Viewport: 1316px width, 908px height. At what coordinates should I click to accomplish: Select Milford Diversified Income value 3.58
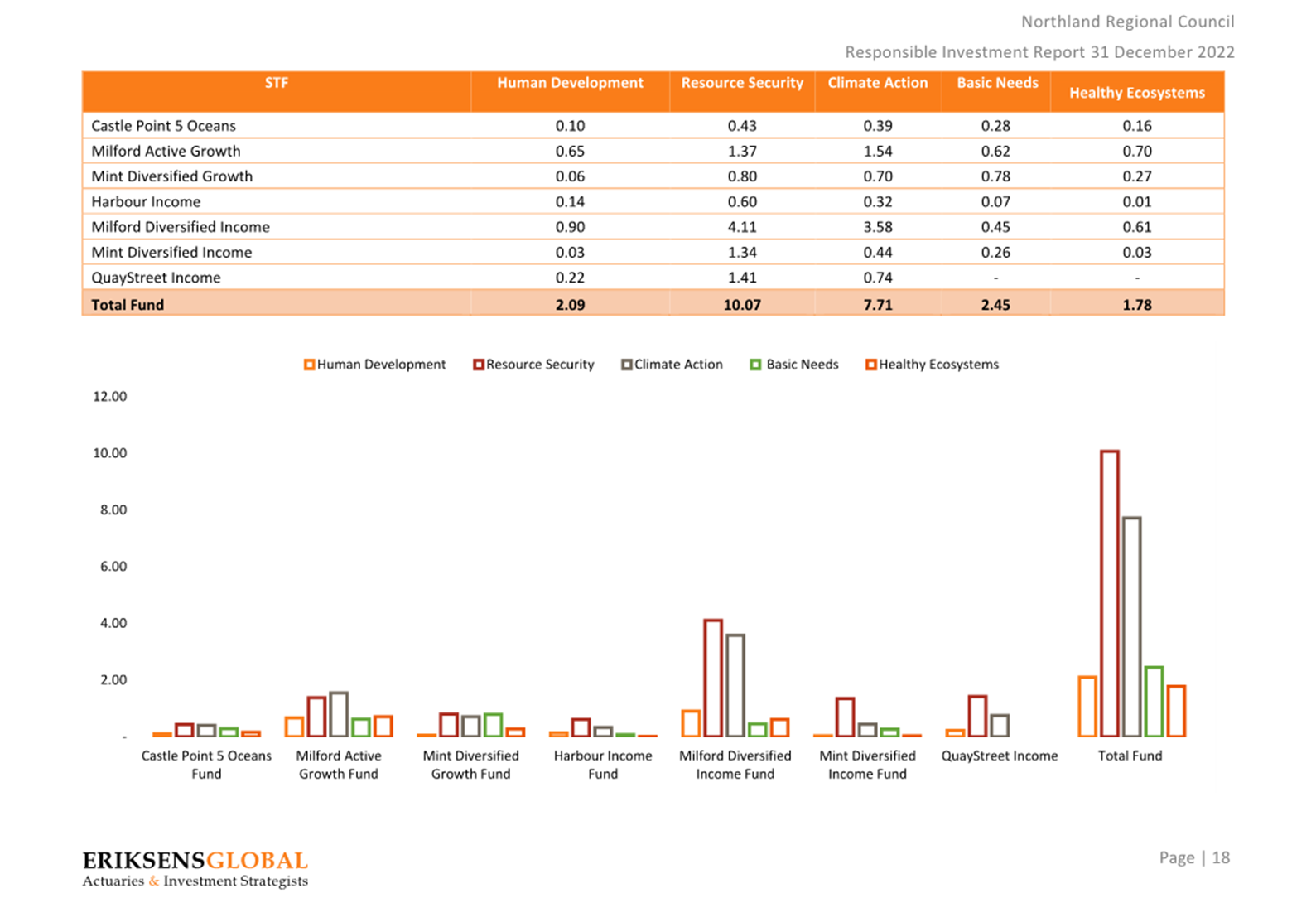pos(878,227)
